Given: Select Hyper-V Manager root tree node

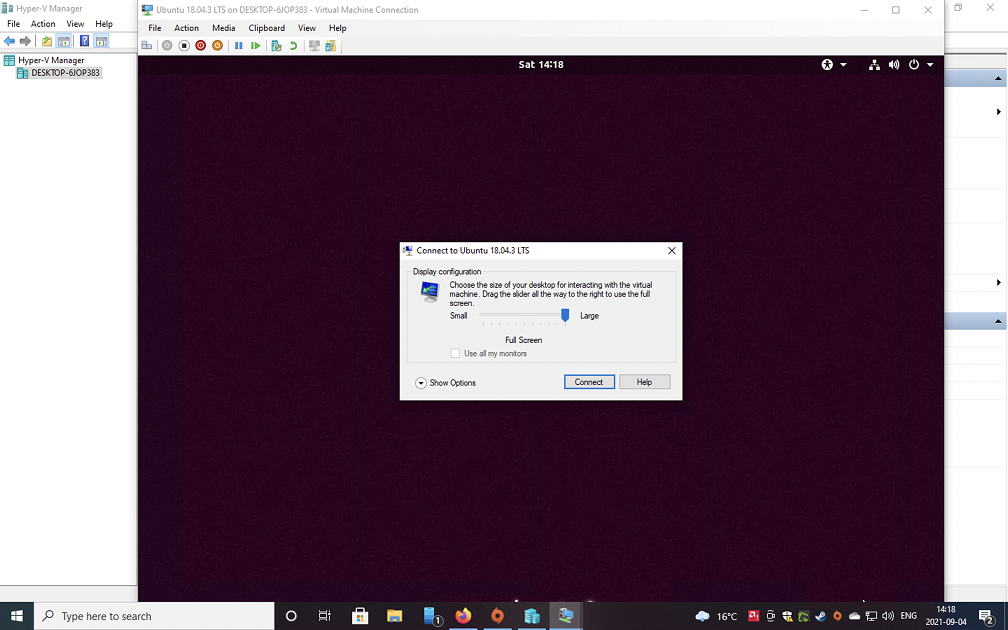Looking at the screenshot, I should 51,60.
